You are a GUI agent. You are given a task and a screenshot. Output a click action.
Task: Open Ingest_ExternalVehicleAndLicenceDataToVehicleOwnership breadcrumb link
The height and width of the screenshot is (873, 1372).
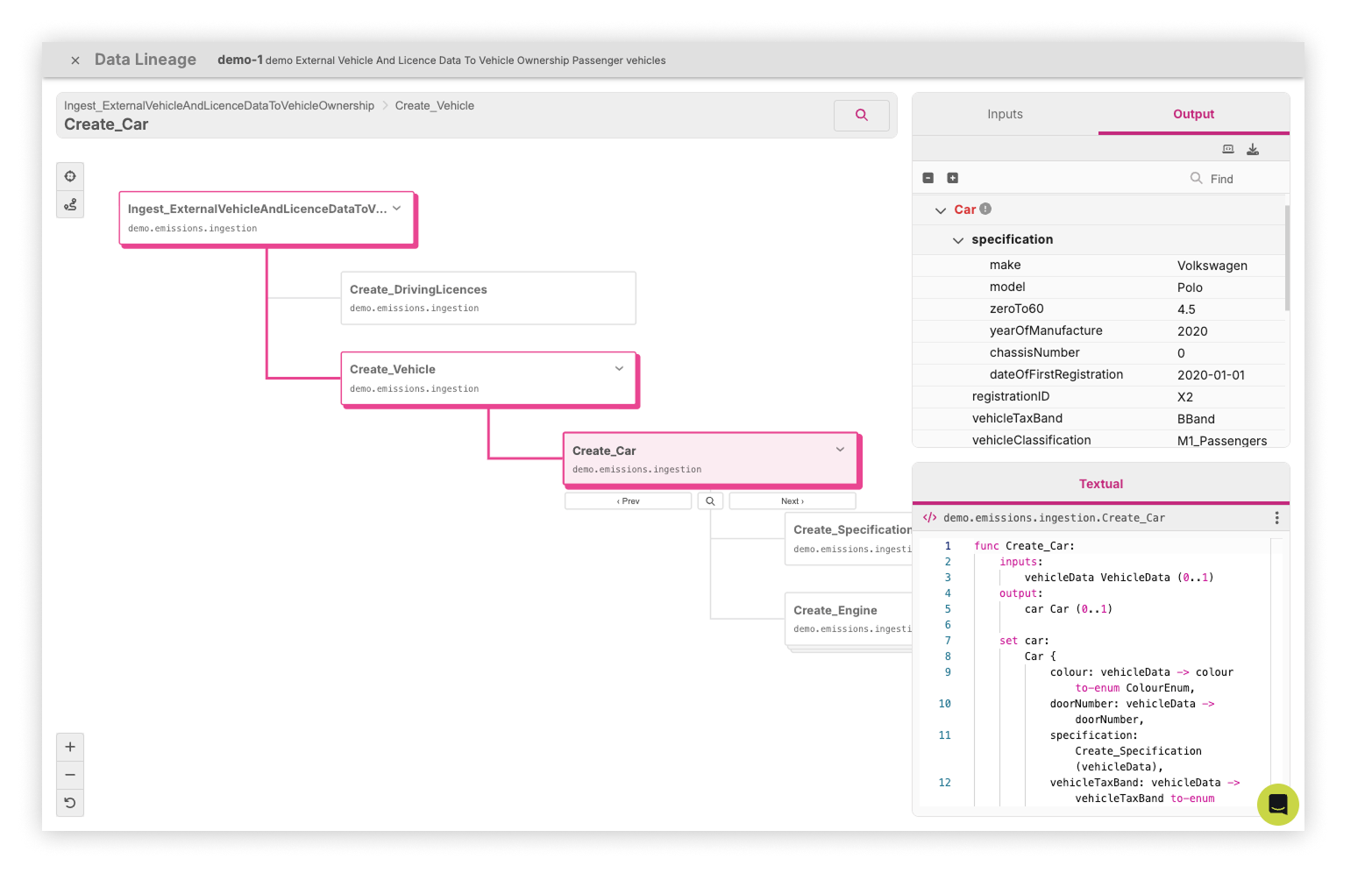coord(217,105)
